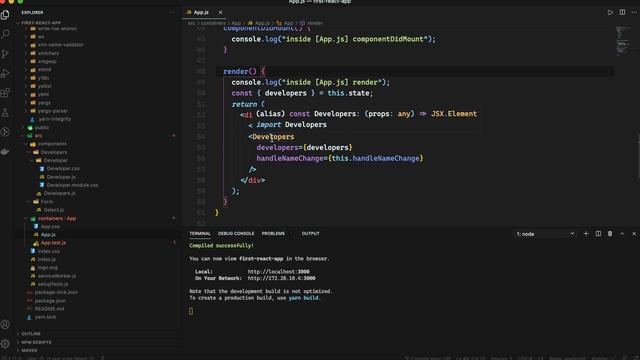Open the Manage gear in activity bar

pos(5,344)
